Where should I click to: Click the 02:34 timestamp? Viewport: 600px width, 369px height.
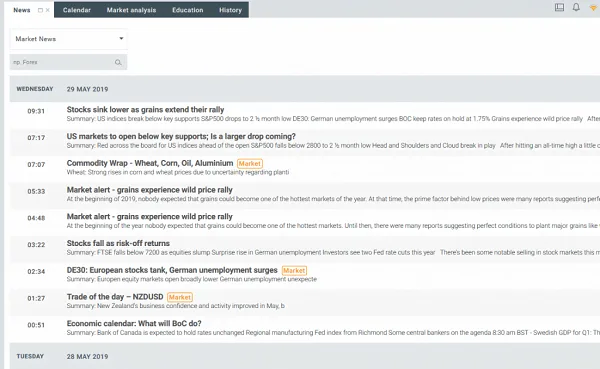(x=36, y=271)
